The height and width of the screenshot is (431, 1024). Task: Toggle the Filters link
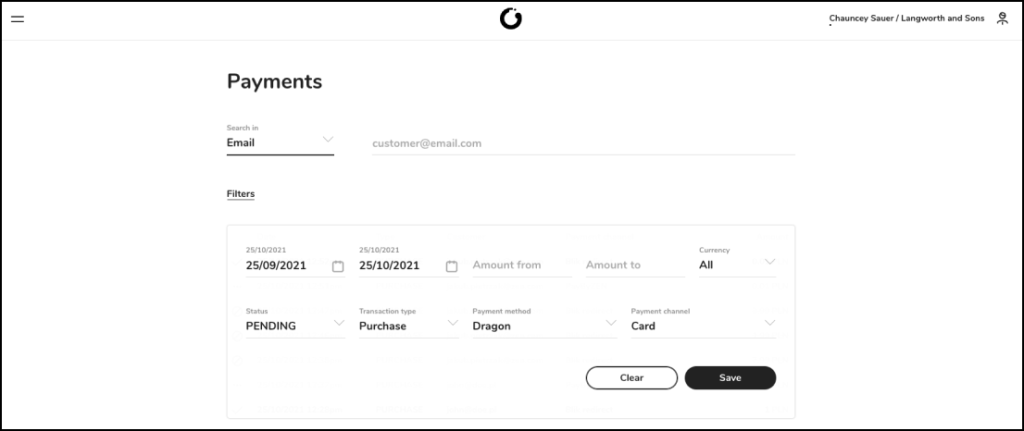(240, 194)
